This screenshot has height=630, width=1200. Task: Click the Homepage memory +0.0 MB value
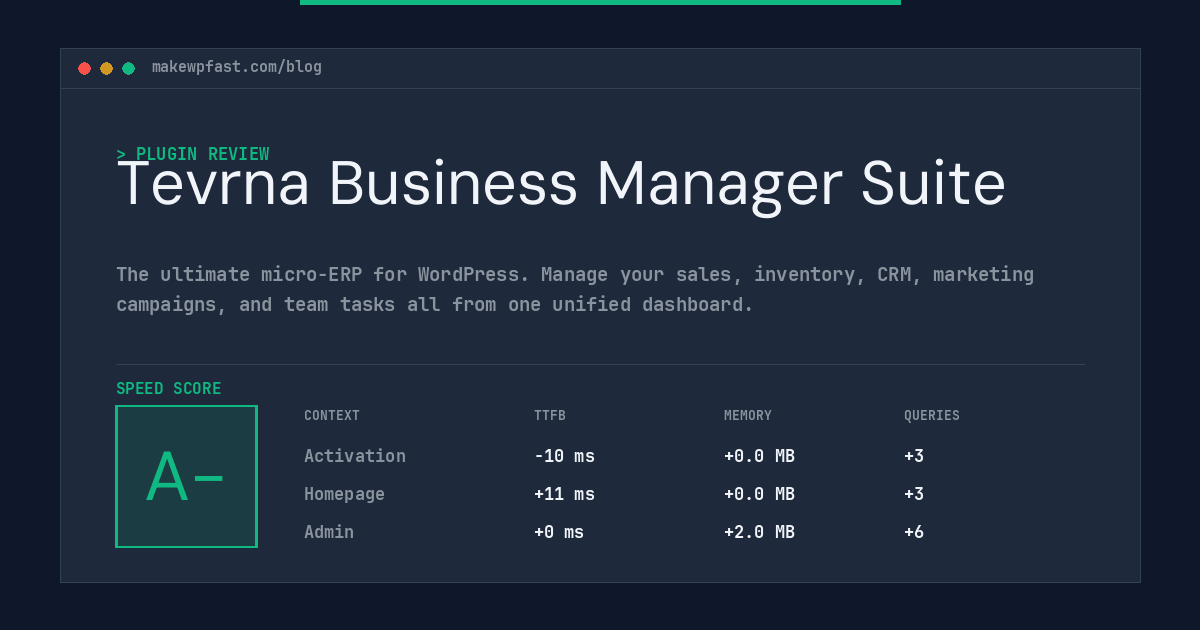click(x=759, y=494)
